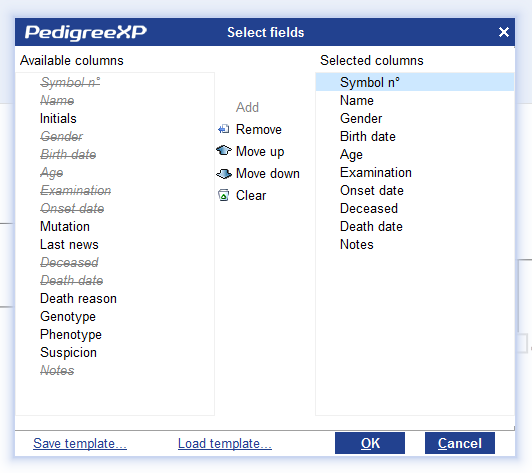Click the Cancel button

tap(460, 443)
